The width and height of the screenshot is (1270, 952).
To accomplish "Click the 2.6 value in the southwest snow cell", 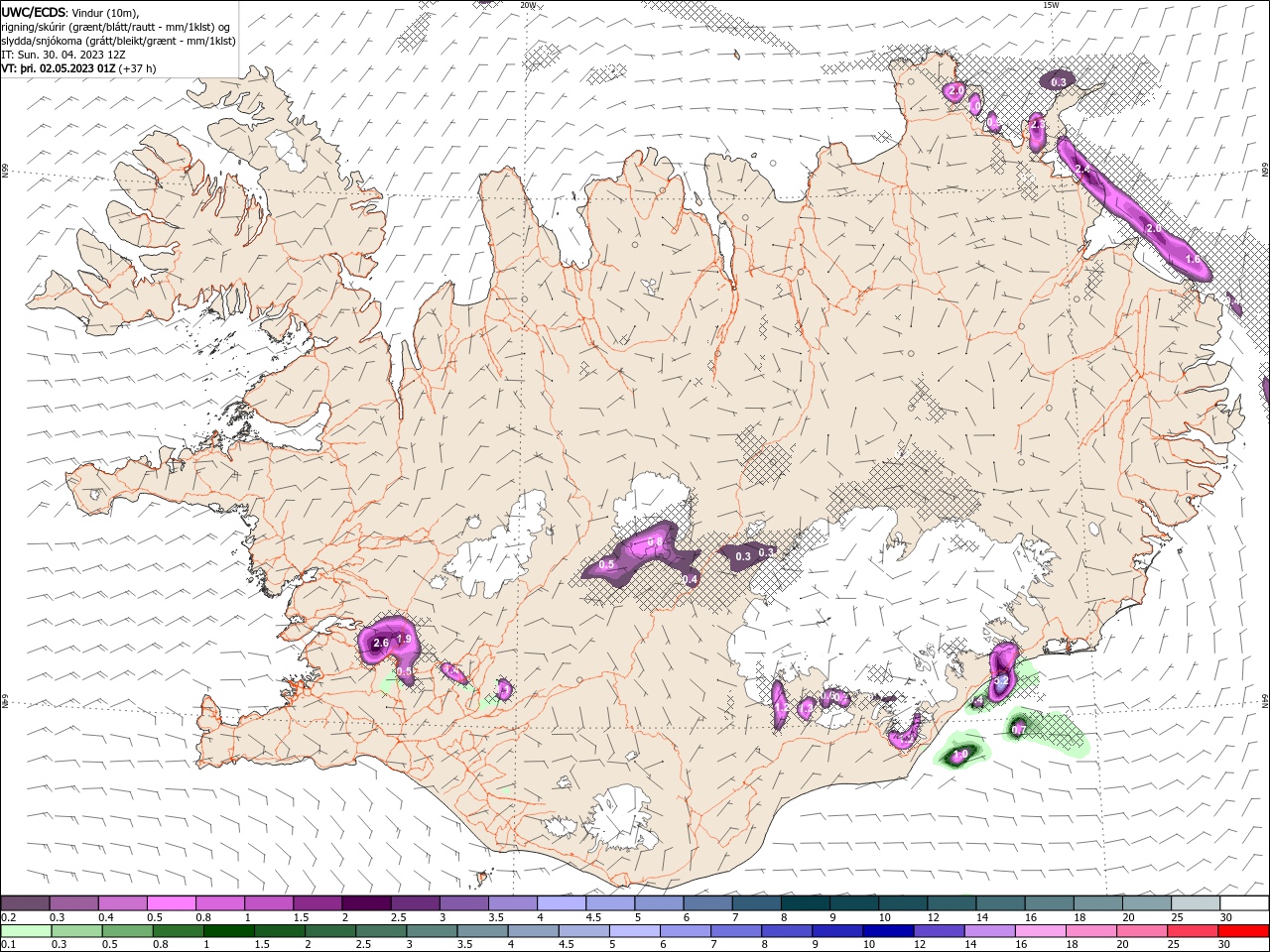I will [x=380, y=644].
